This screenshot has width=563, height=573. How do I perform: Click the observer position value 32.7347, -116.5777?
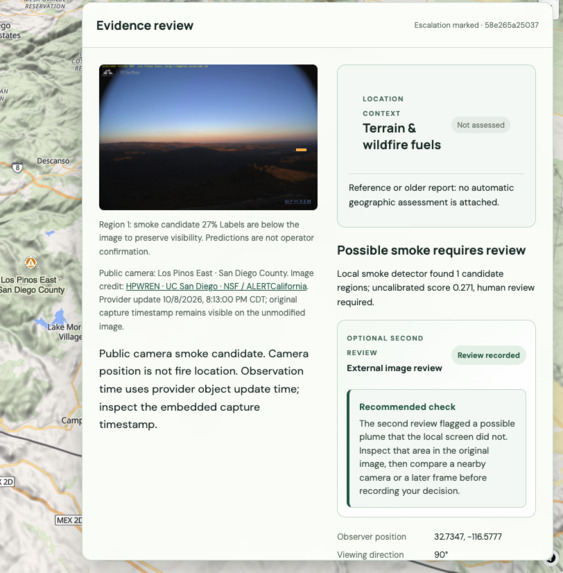468,537
